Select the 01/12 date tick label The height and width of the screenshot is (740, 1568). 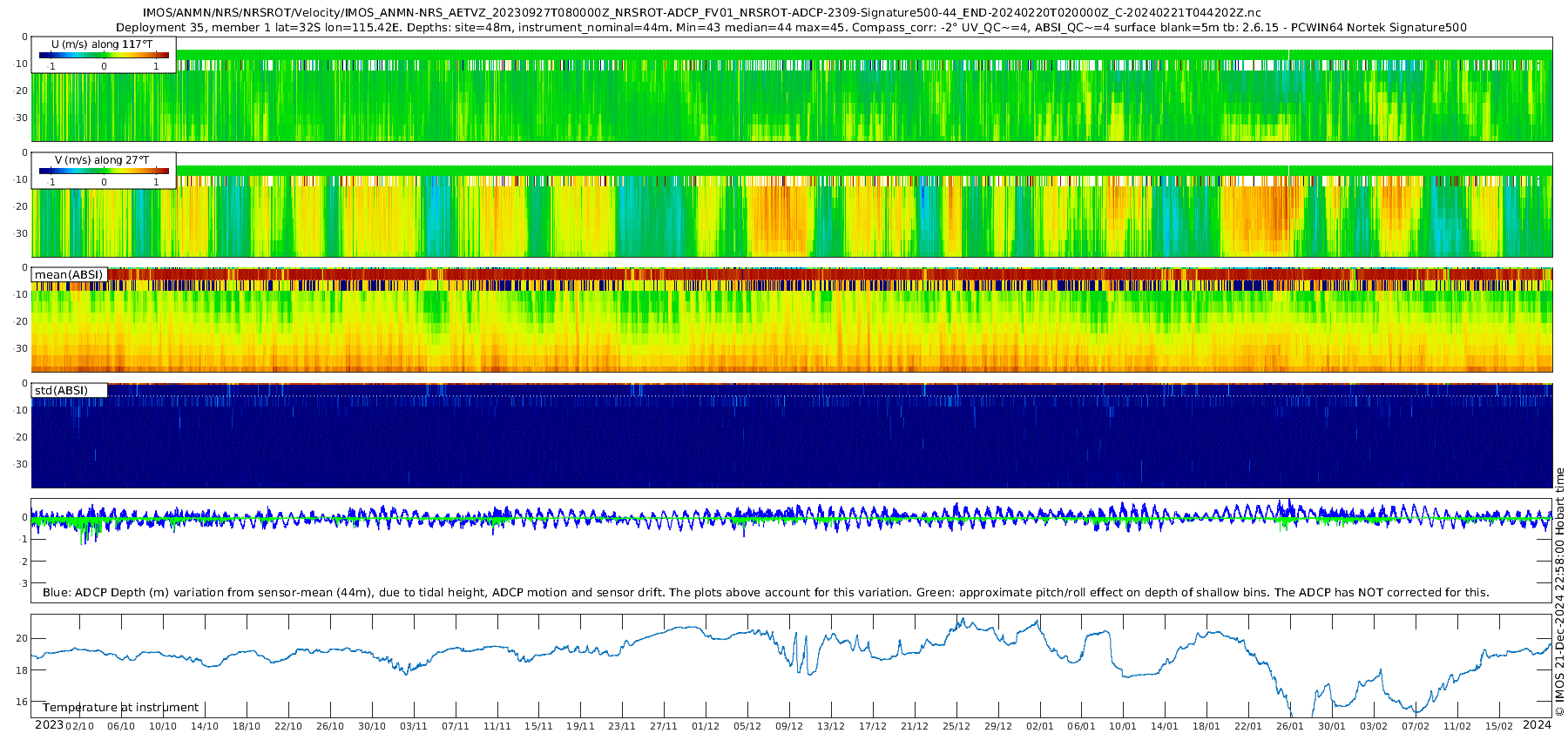[706, 726]
